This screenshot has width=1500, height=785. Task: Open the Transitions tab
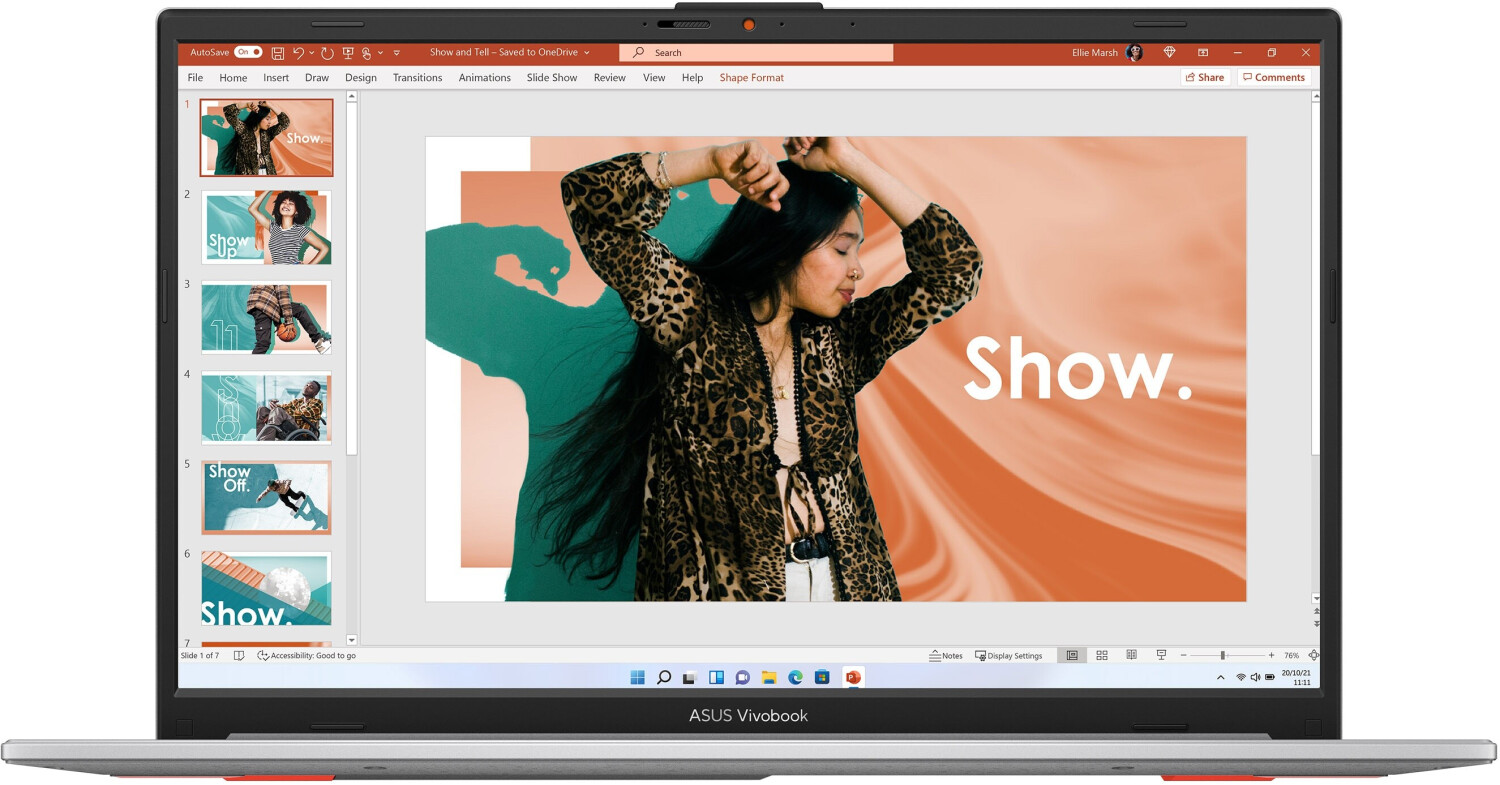(417, 78)
